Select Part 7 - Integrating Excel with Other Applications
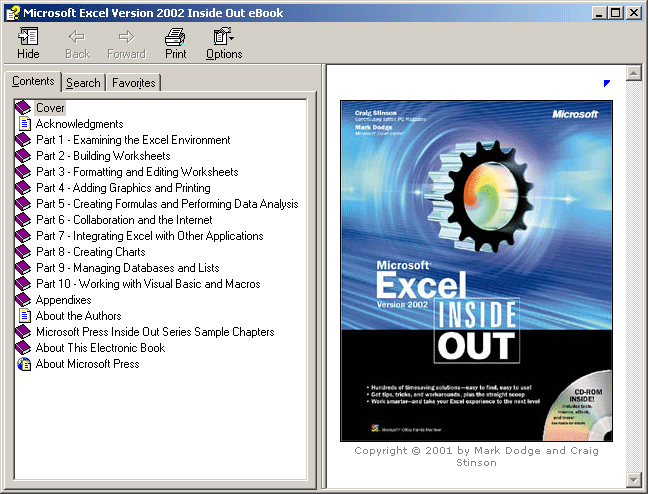The image size is (648, 494). (150, 236)
